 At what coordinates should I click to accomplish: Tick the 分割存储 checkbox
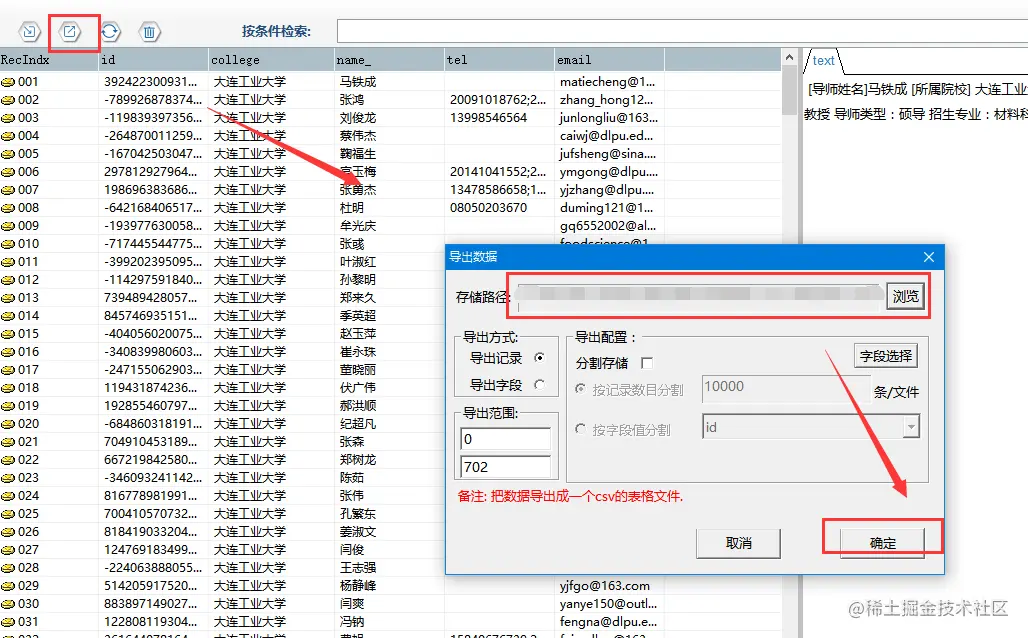(x=647, y=363)
